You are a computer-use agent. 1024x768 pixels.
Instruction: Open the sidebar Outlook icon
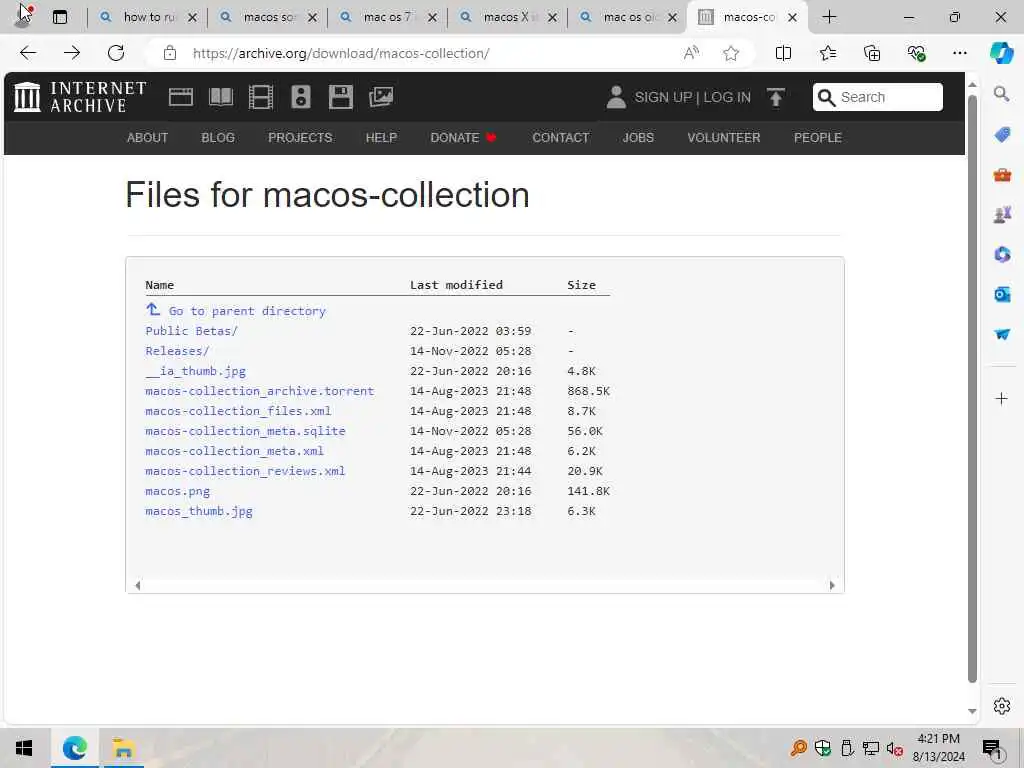(1002, 295)
